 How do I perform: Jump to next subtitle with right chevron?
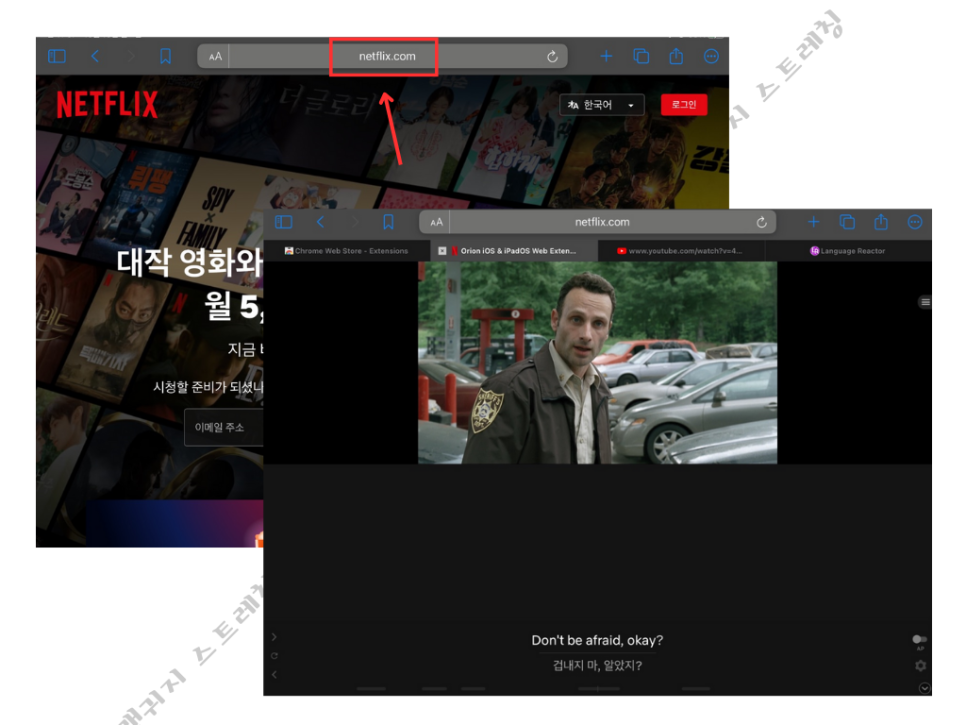(x=274, y=637)
